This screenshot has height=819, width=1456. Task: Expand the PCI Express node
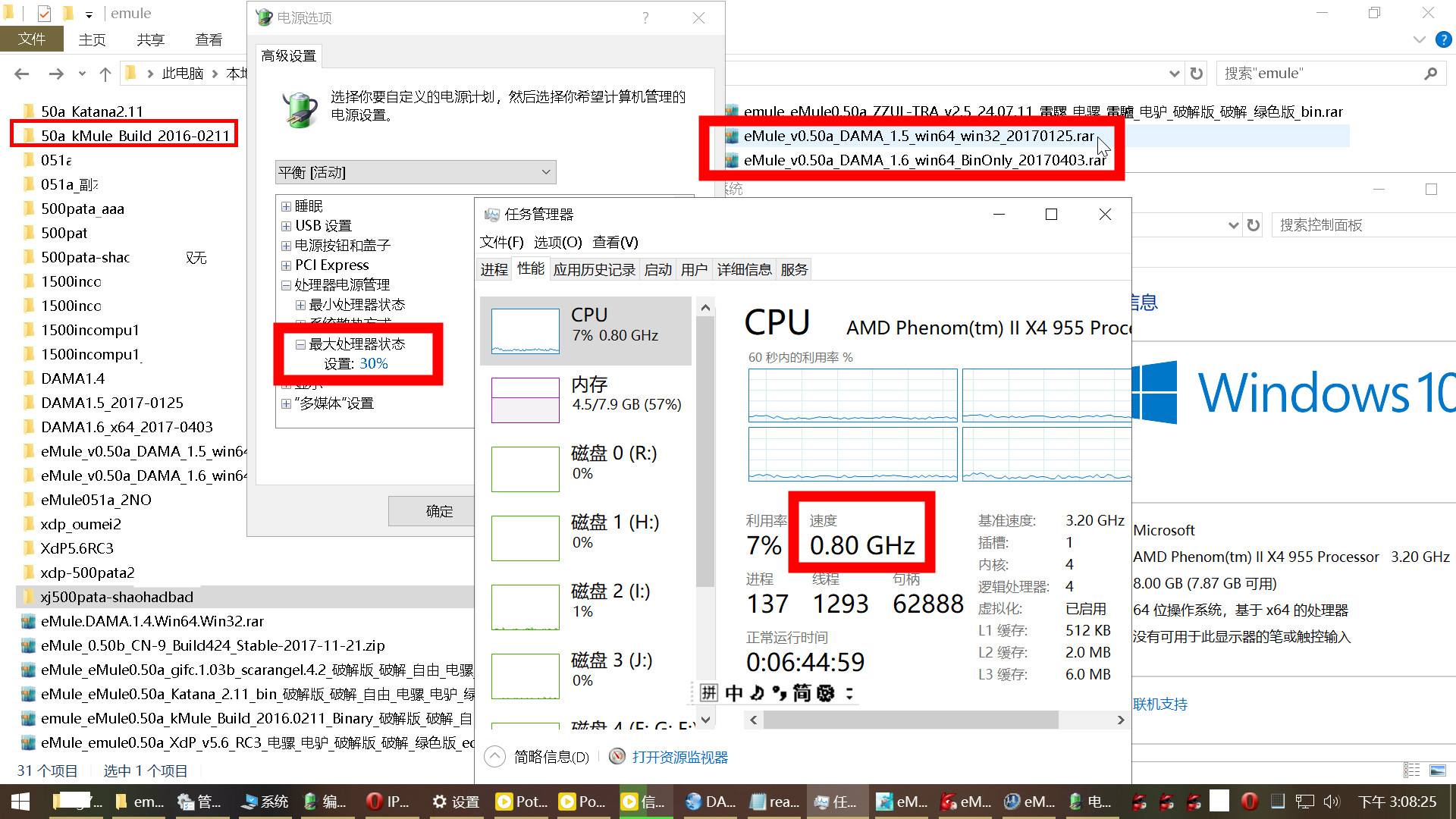pyautogui.click(x=286, y=265)
